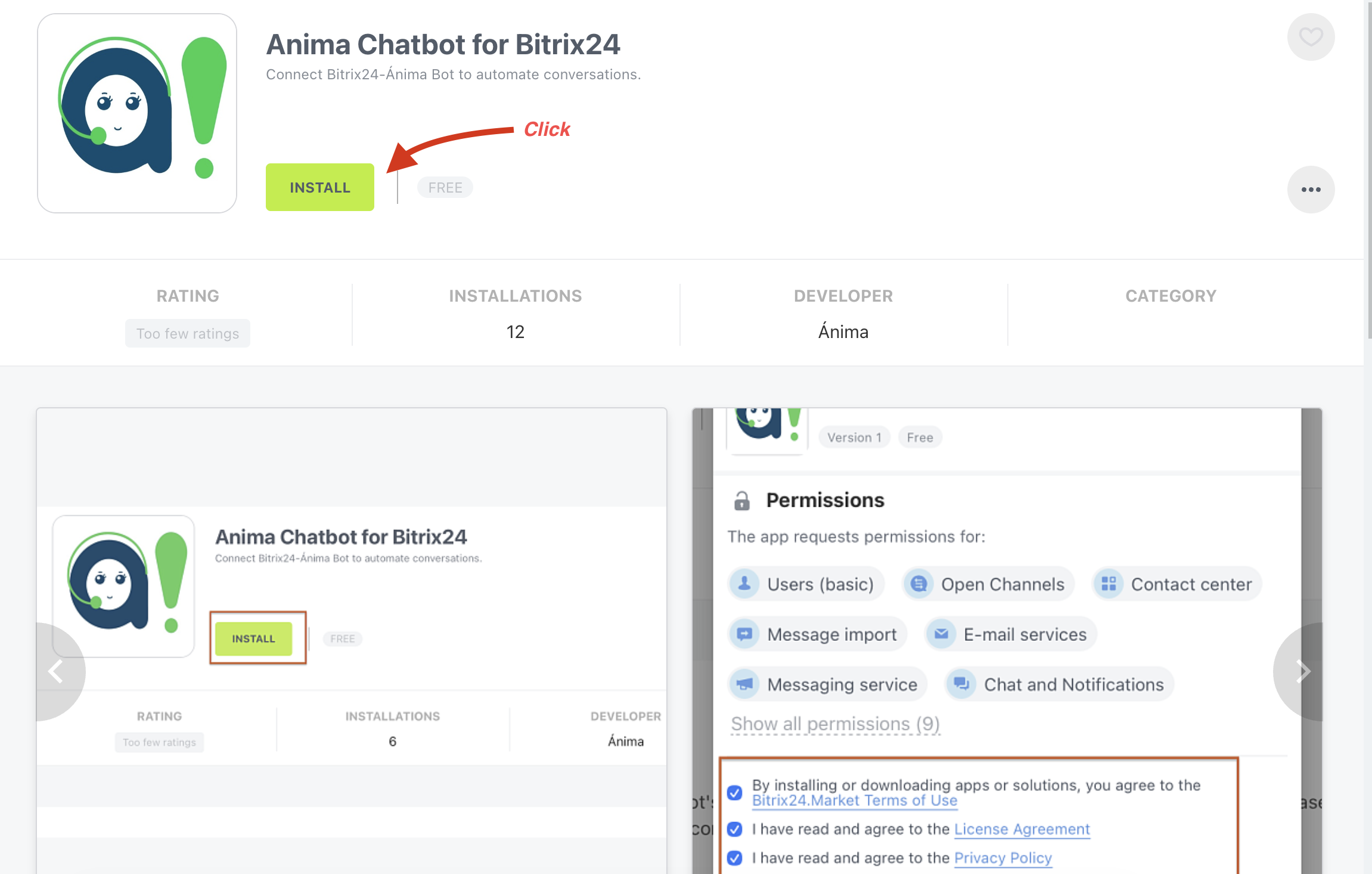Toggle the Privacy Policy agreement checkbox
The width and height of the screenshot is (1372, 874).
(735, 858)
